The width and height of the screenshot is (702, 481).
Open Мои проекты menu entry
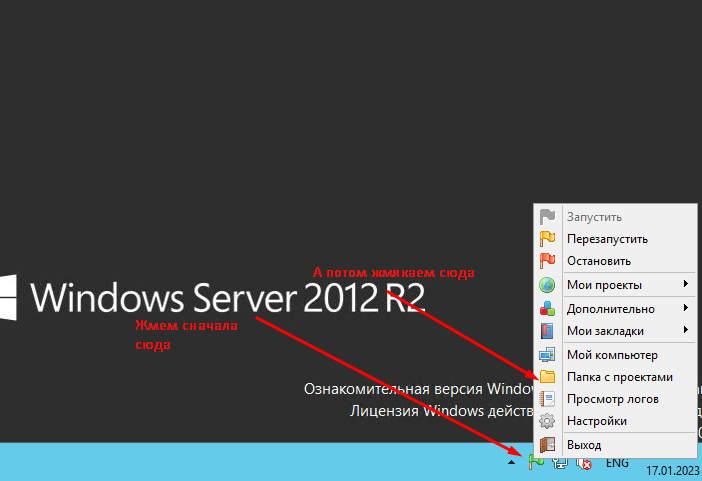tap(615, 285)
